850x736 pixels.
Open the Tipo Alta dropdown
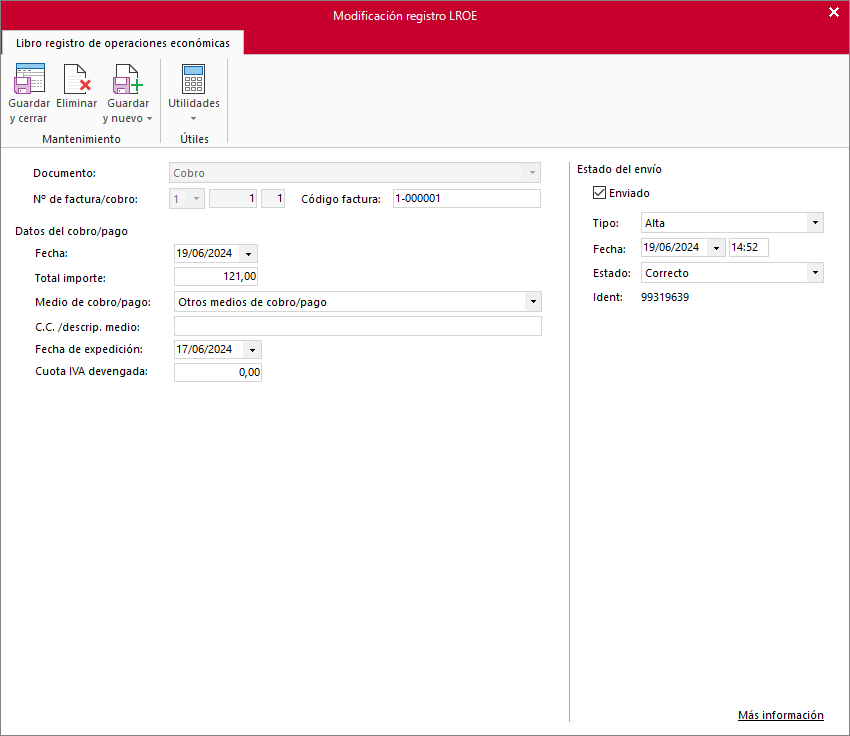point(815,223)
